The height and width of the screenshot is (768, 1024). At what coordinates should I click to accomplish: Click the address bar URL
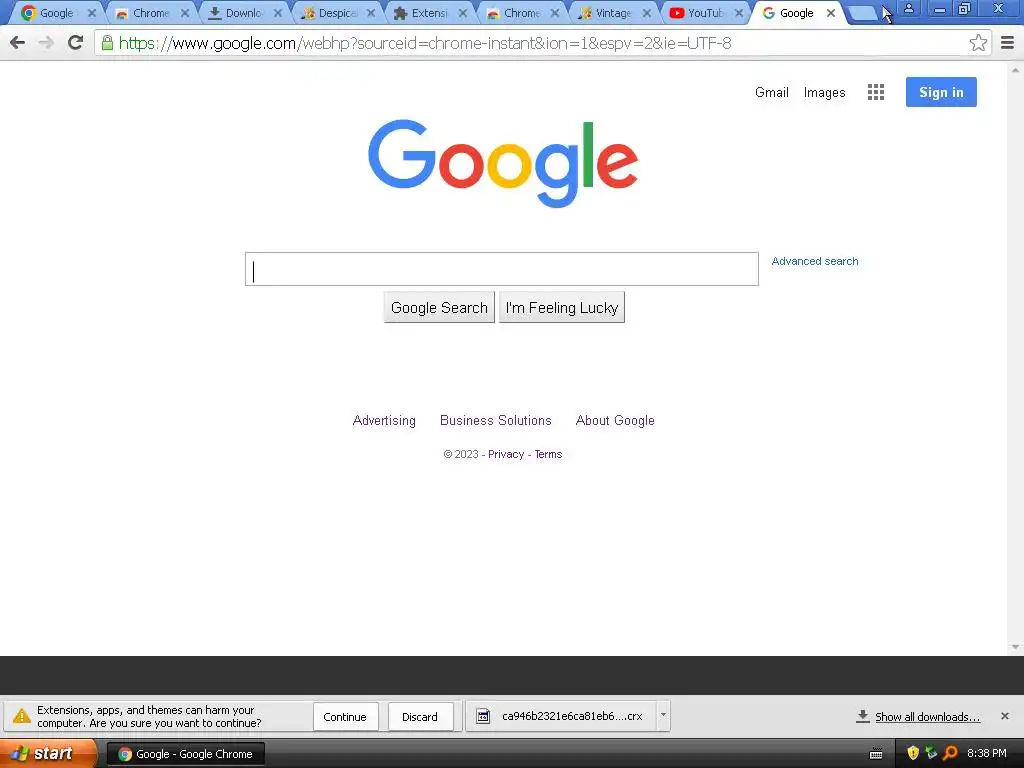(424, 43)
